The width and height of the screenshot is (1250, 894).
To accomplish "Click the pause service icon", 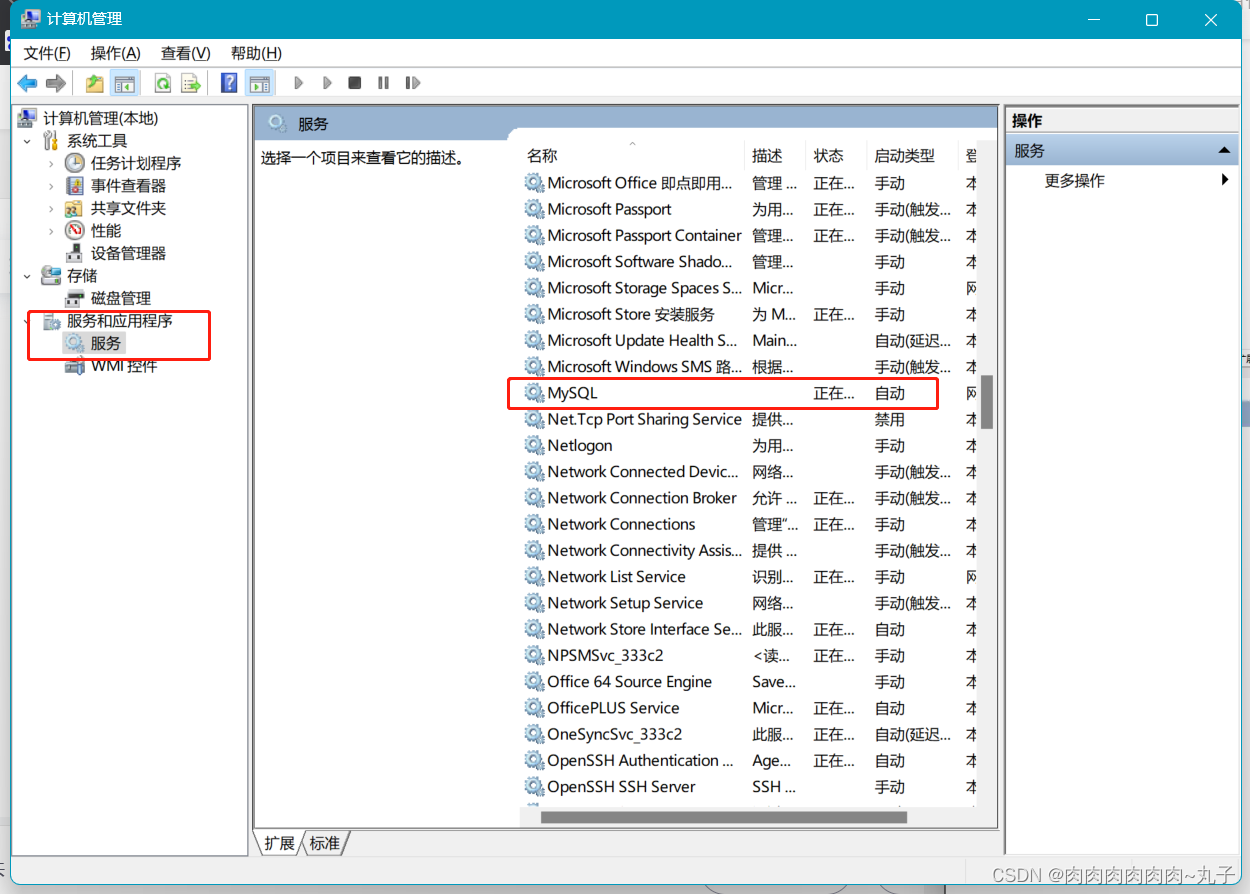I will tap(383, 82).
